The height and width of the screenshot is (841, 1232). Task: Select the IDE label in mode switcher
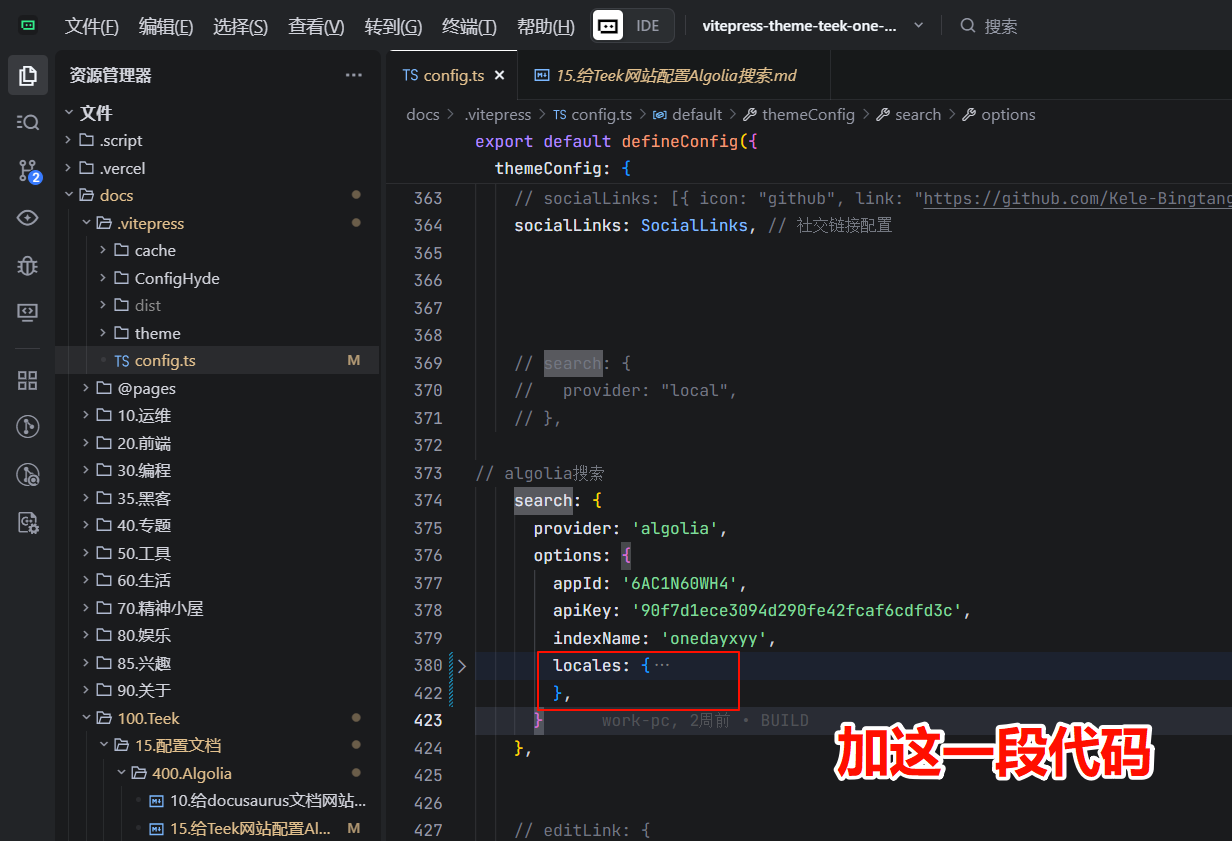648,26
